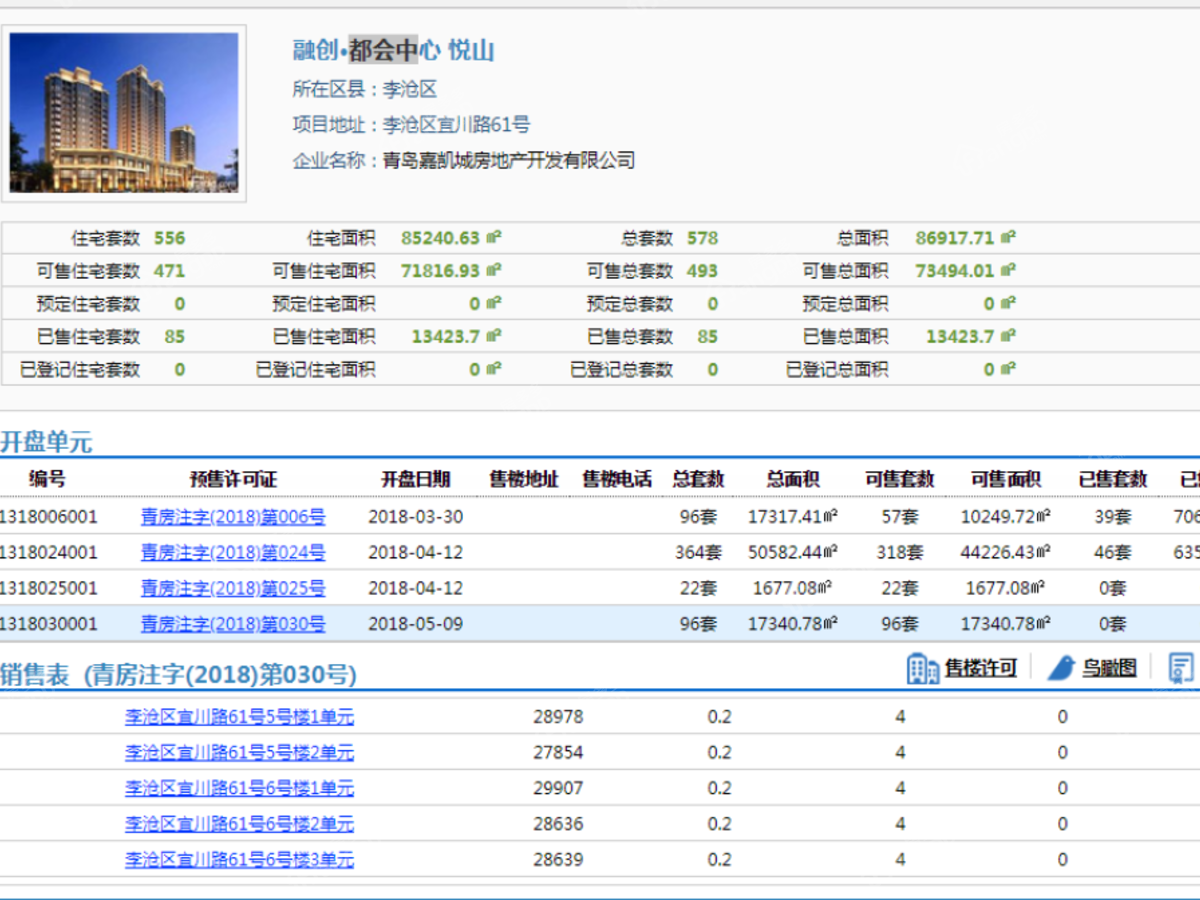Click the value 28639 in sales table
Screen dimensions: 1200x900
click(x=558, y=859)
